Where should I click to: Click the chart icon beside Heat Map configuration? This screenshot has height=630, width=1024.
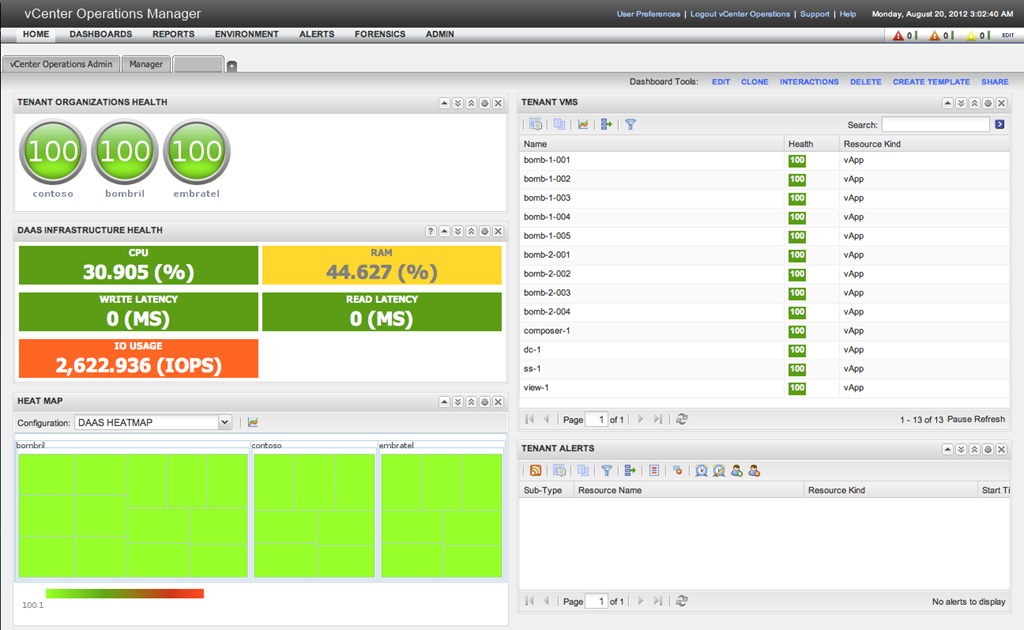pyautogui.click(x=253, y=422)
